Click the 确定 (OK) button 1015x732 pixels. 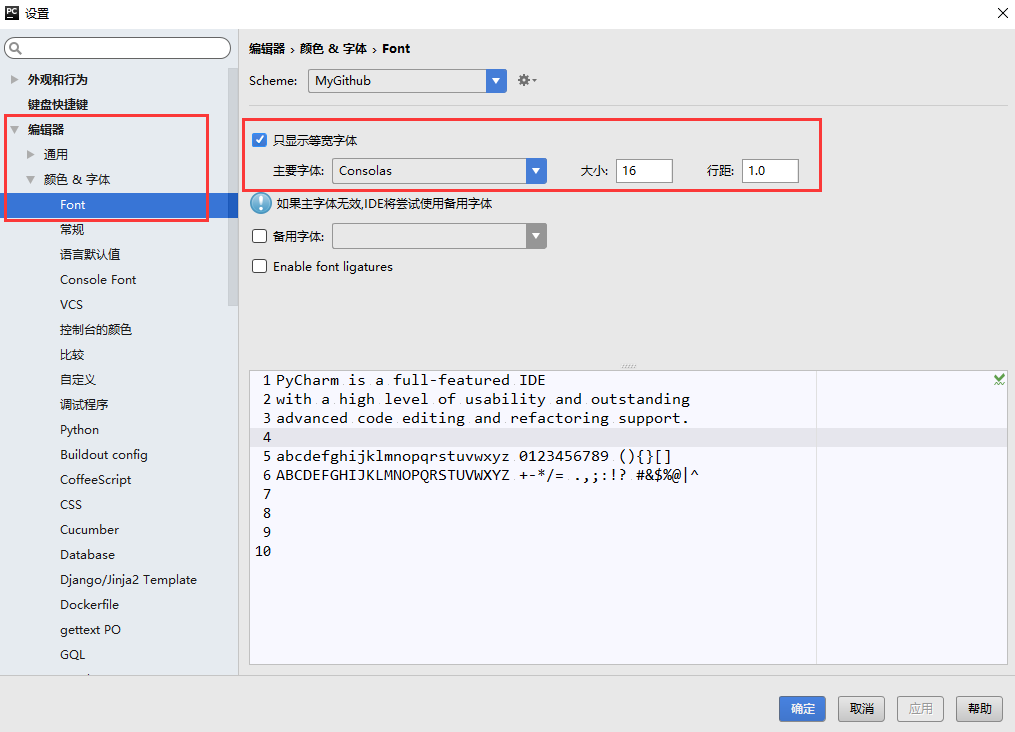pyautogui.click(x=803, y=709)
